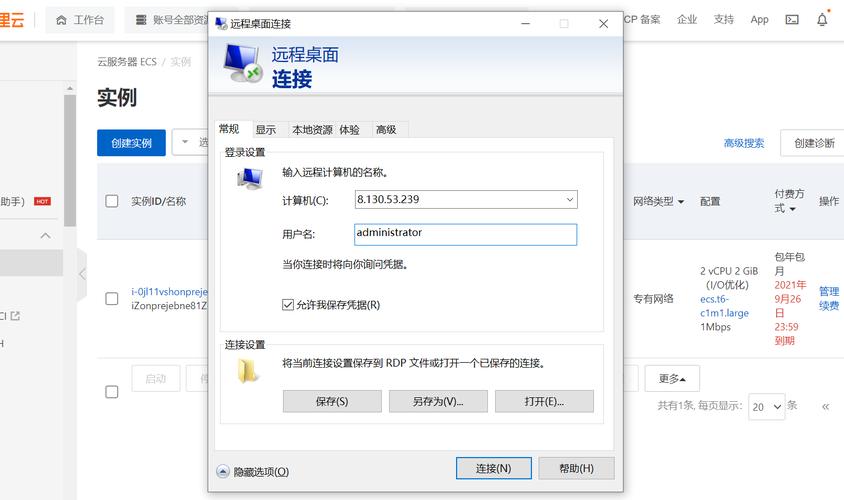Open the instance ID link i-0jl11vshonpreje
Image resolution: width=844 pixels, height=500 pixels.
(170, 292)
